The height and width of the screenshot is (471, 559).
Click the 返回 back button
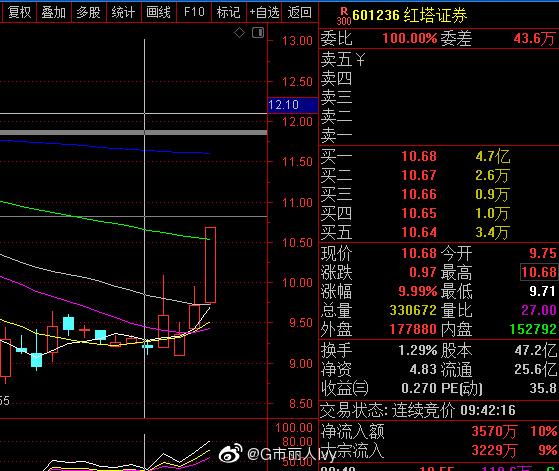(x=299, y=12)
